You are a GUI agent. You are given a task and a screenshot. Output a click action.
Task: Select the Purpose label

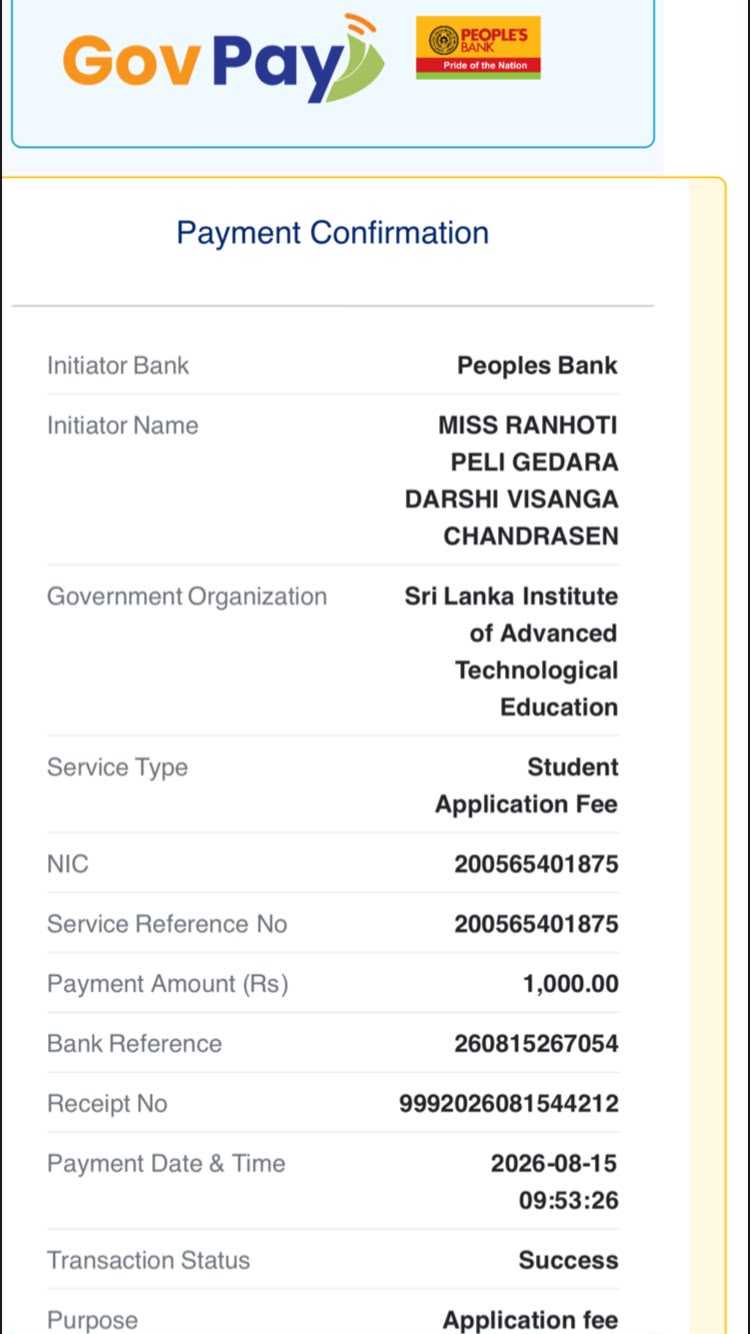click(93, 1320)
